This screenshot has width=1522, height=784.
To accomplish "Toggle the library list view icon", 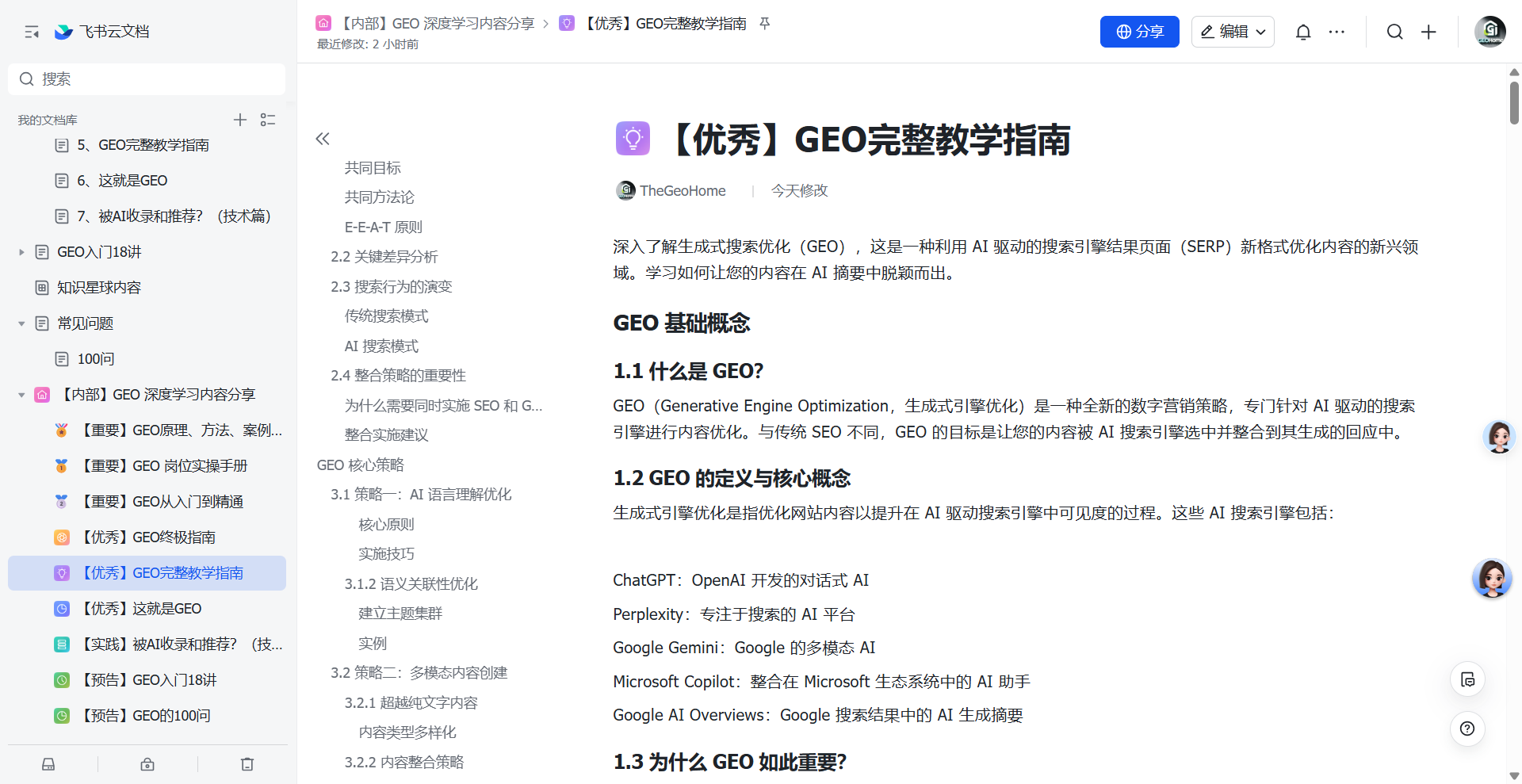I will click(268, 120).
